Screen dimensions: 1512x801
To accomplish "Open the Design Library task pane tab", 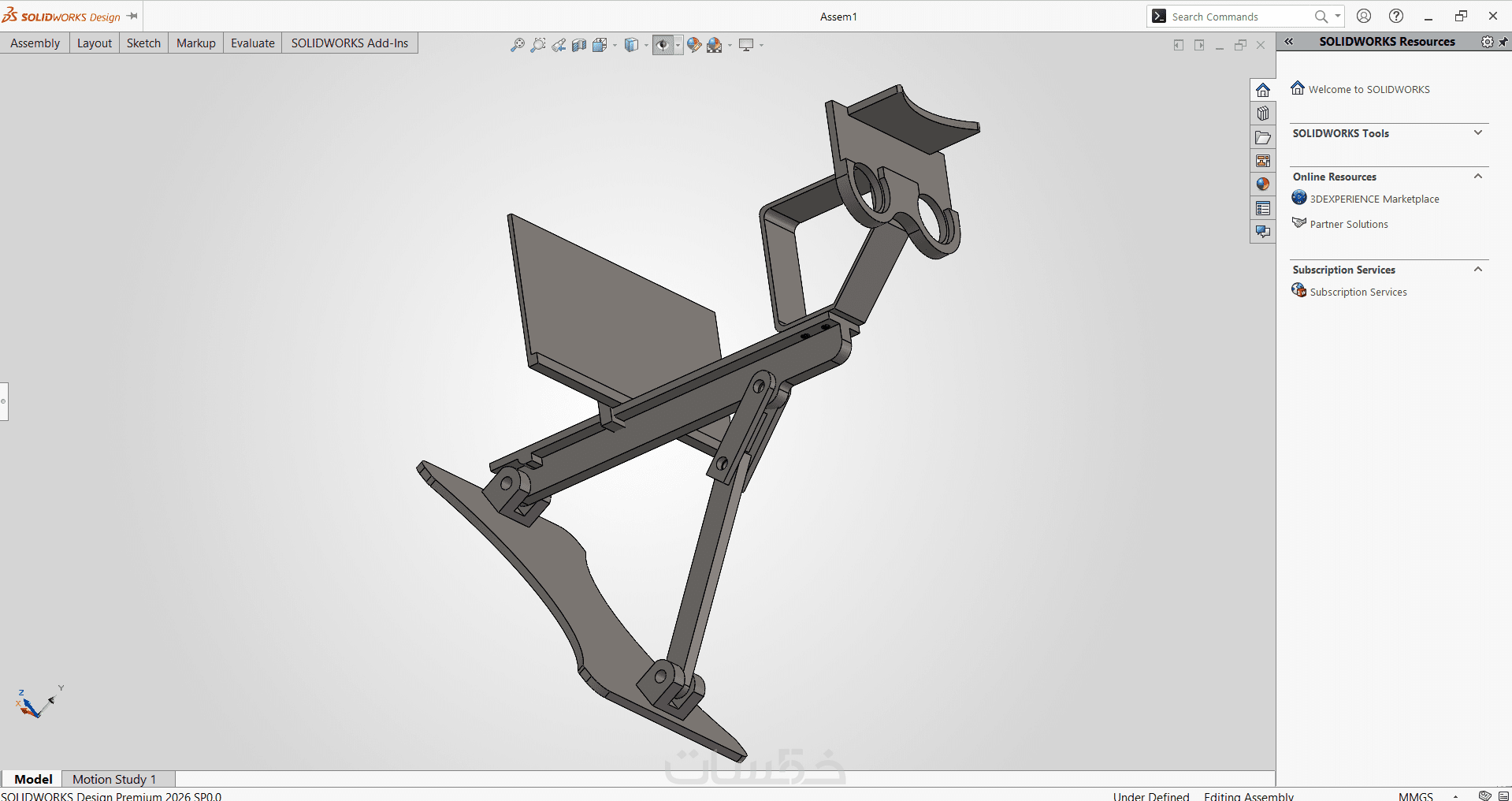I will click(x=1263, y=114).
